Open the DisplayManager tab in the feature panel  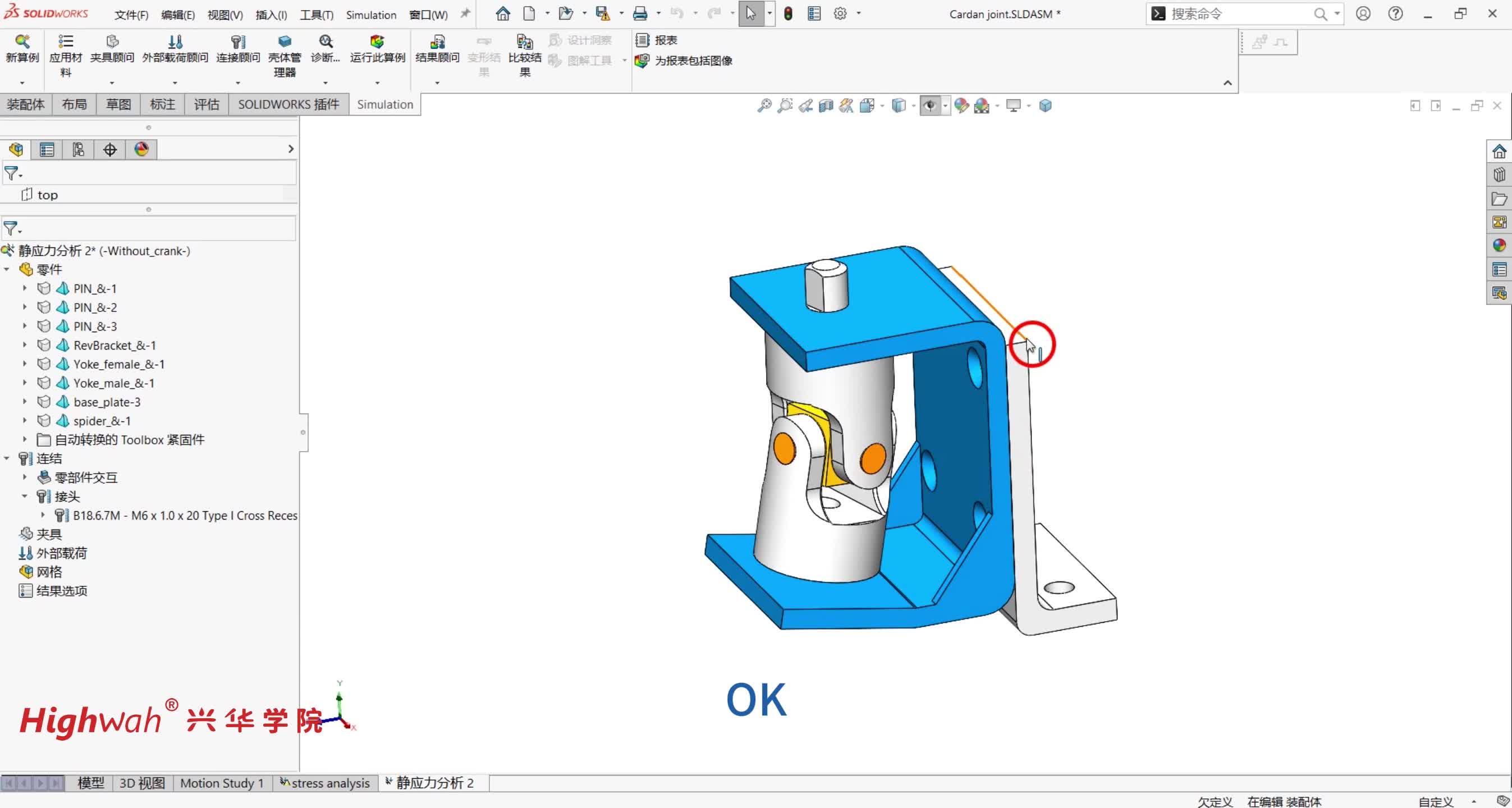(x=141, y=149)
